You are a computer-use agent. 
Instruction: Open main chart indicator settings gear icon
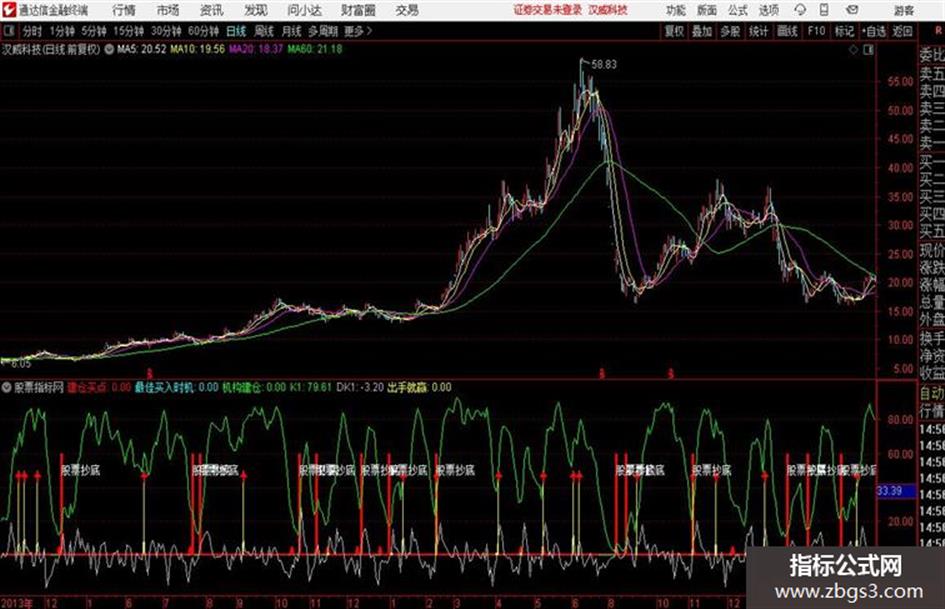[109, 49]
